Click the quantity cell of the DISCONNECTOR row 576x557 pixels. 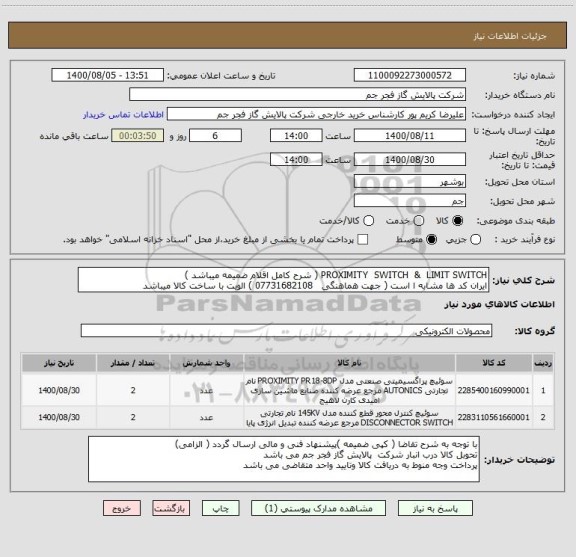[133, 417]
